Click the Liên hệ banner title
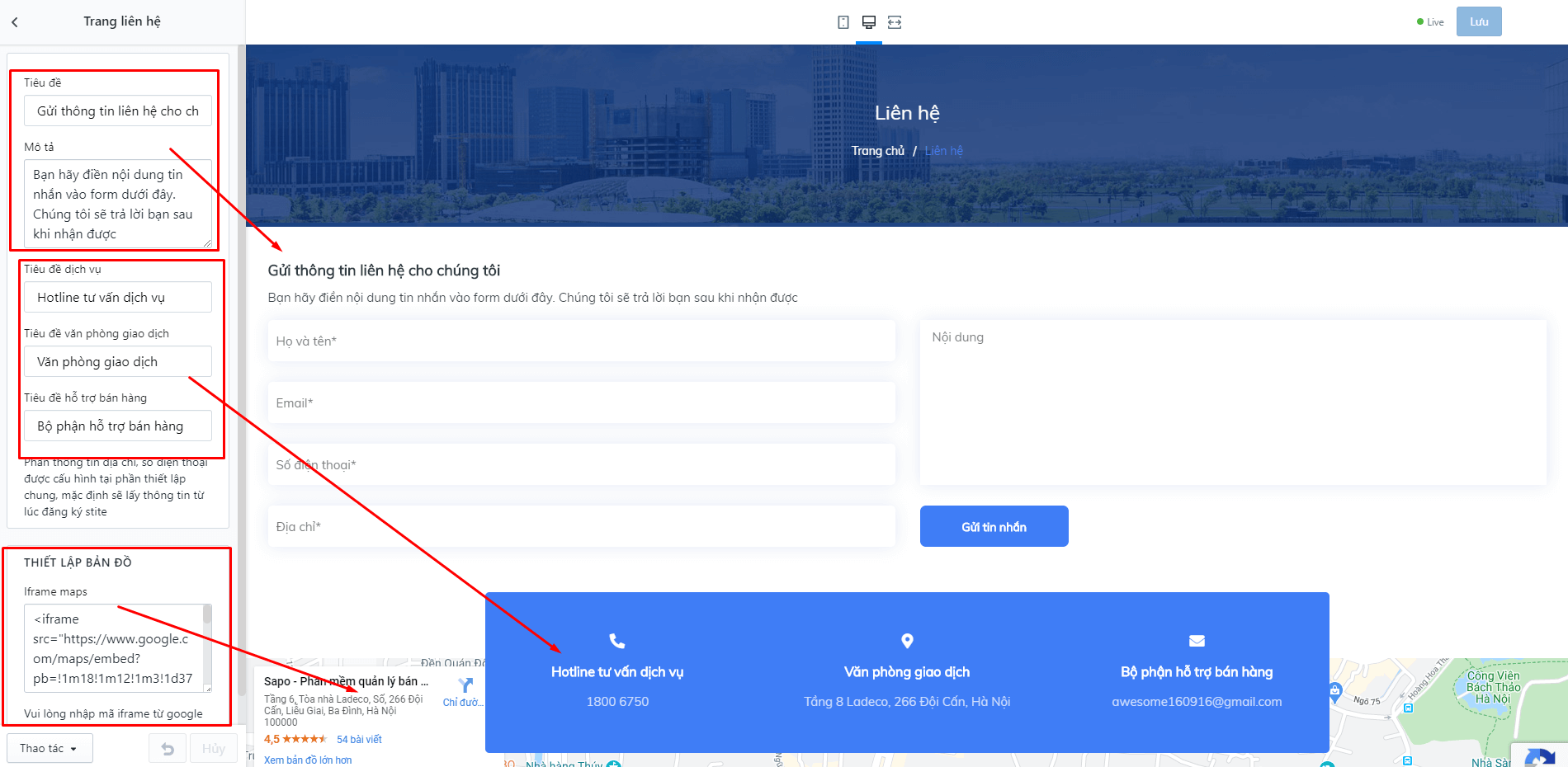Image resolution: width=1568 pixels, height=767 pixels. click(907, 113)
